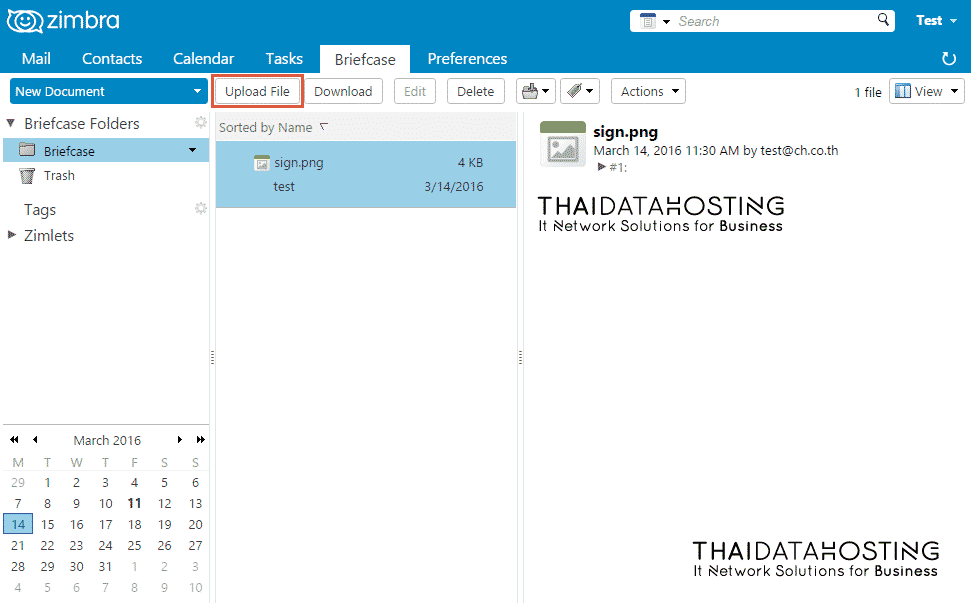971x603 pixels.
Task: Click the sign.png title in preview
Action: point(625,132)
